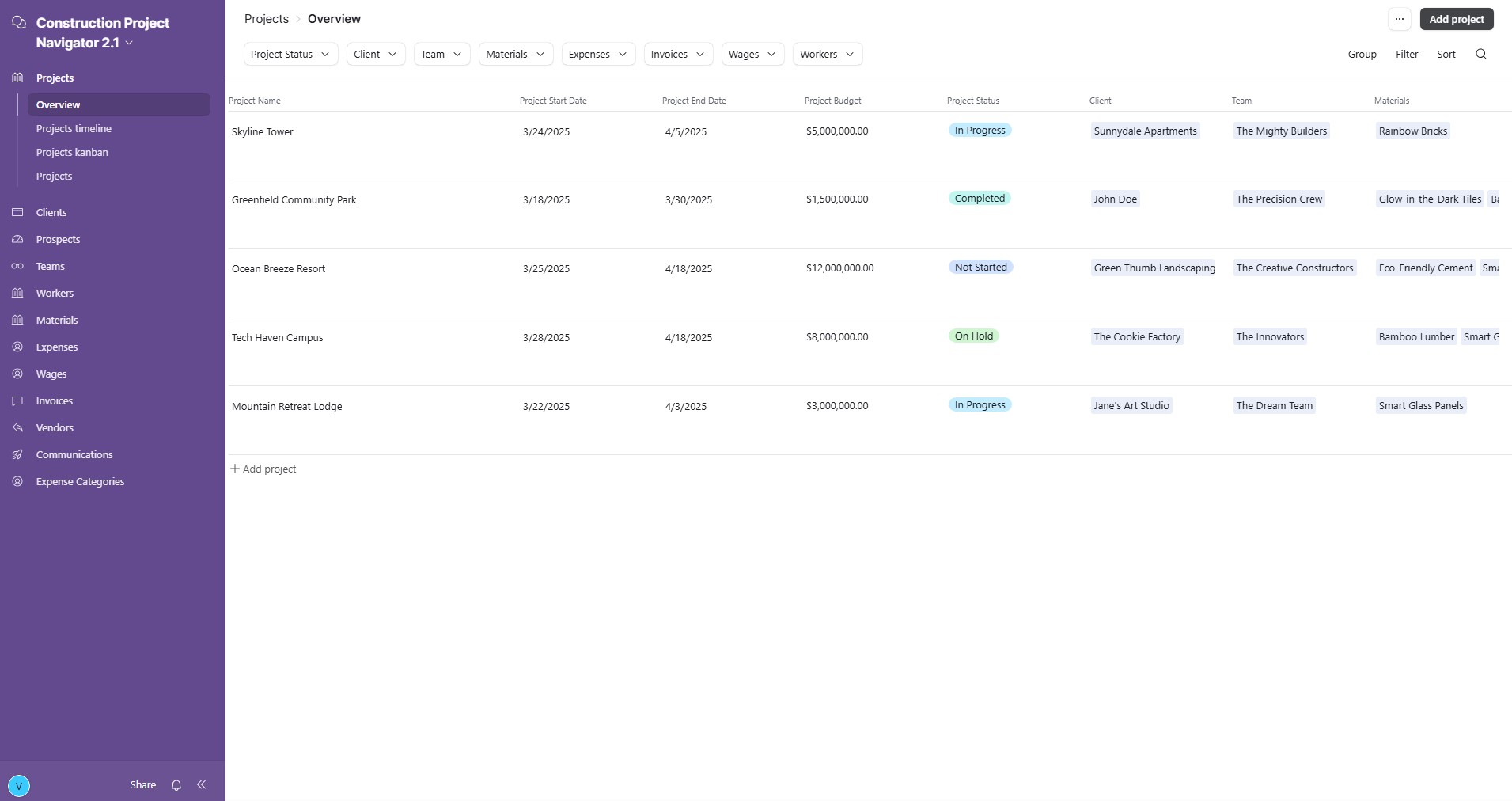Open workspace name dropdown chevron
Image resolution: width=1512 pixels, height=801 pixels.
point(129,43)
